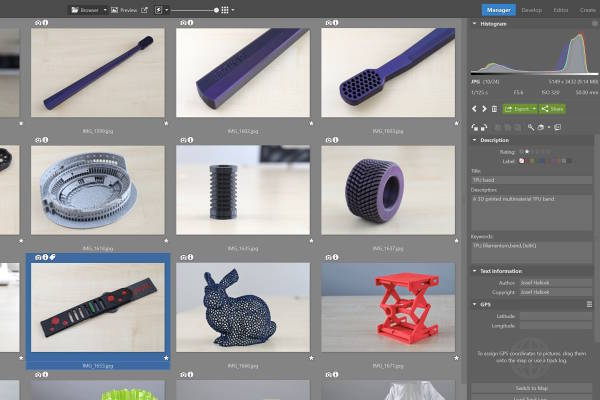The image size is (600, 400).
Task: Set the one-star rating in Description
Action: coord(527,152)
